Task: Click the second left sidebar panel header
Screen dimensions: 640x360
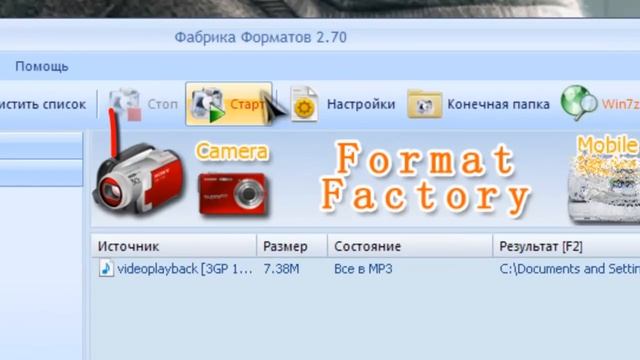Action: click(41, 173)
